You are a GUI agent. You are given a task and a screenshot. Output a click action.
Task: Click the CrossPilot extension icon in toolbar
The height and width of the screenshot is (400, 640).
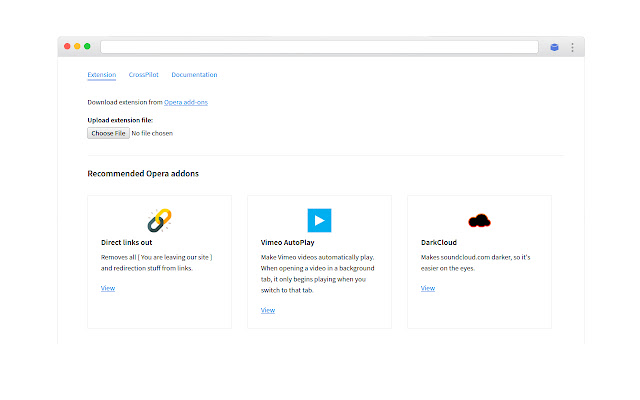click(554, 47)
